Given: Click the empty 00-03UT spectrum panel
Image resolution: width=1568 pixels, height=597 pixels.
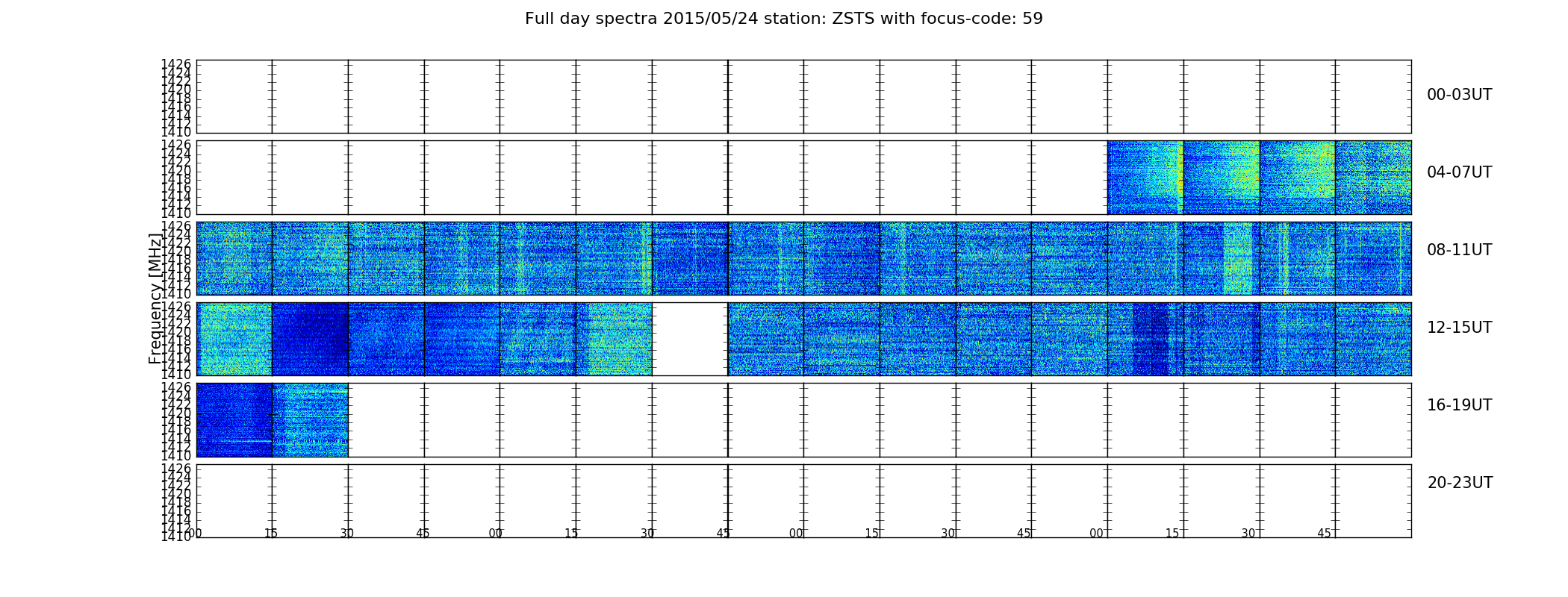Looking at the screenshot, I should (x=803, y=96).
